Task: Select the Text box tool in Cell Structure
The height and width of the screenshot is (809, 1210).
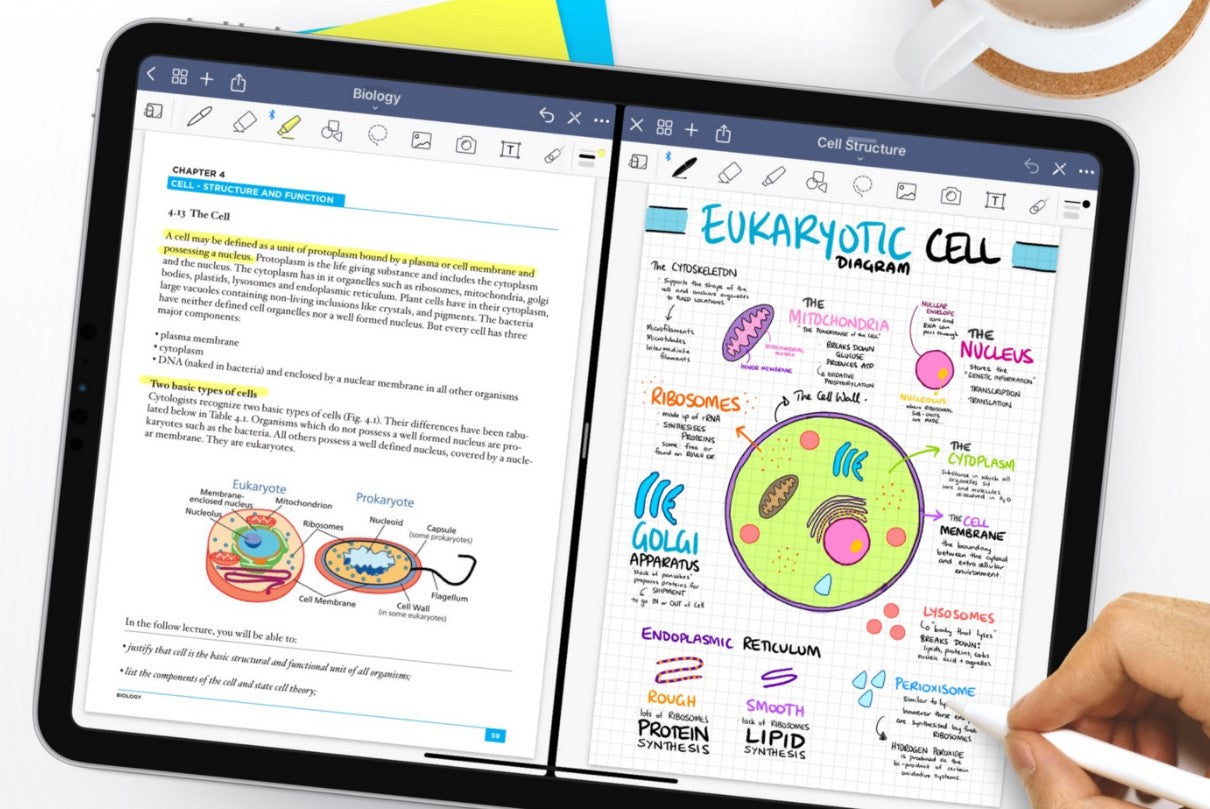Action: point(994,200)
